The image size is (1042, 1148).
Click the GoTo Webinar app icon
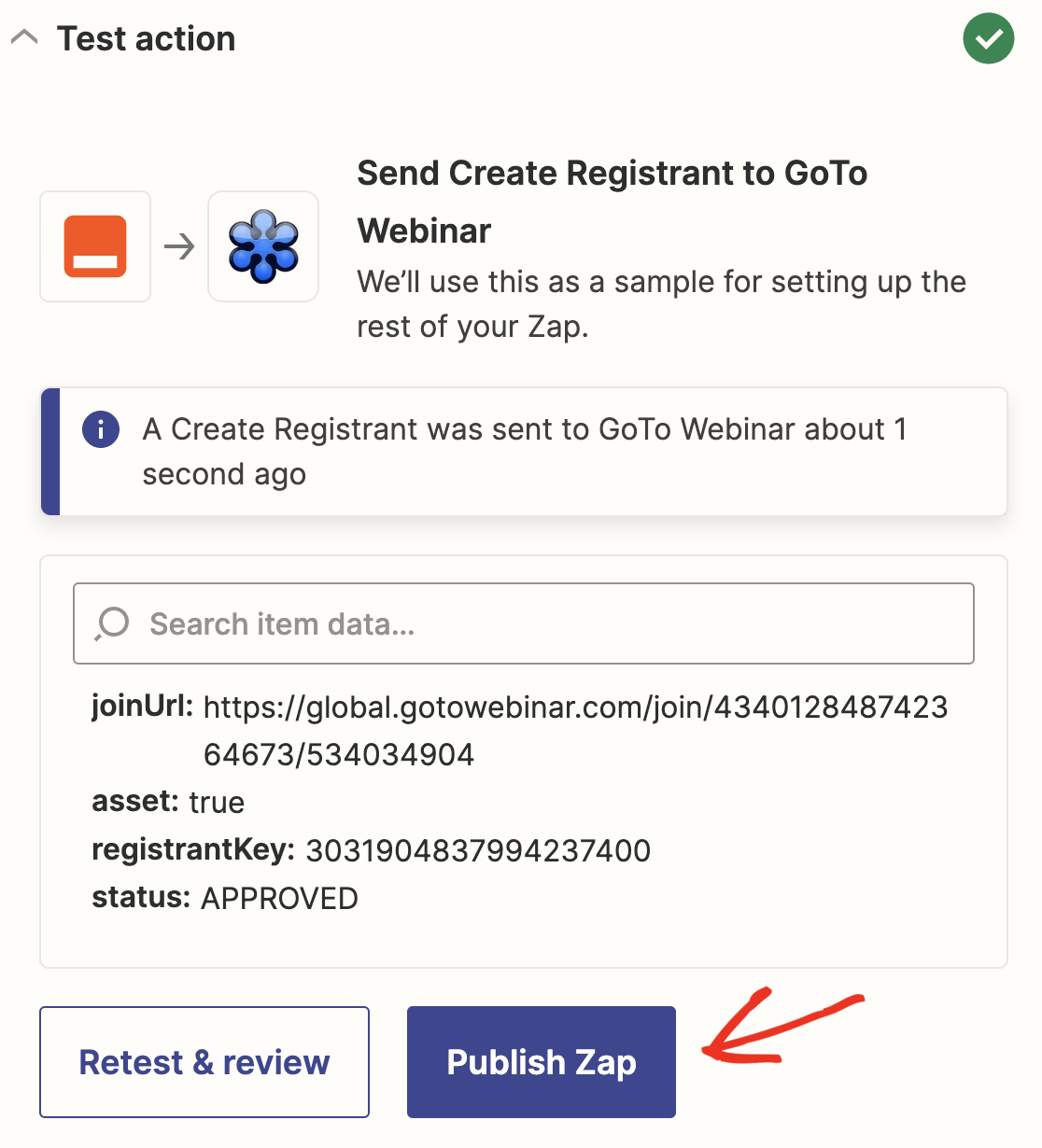[263, 246]
